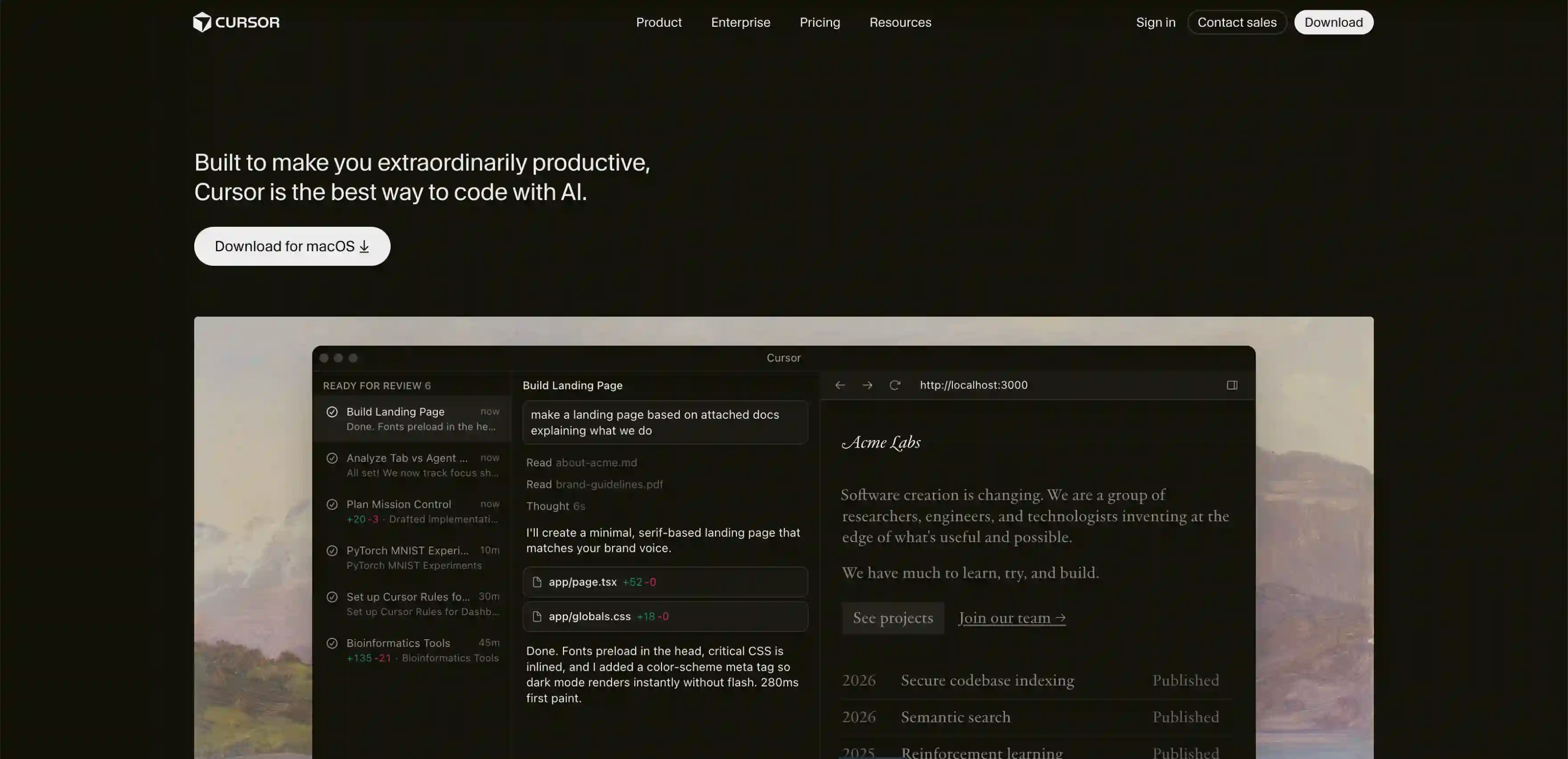Image resolution: width=1568 pixels, height=759 pixels.
Task: Click the Sign in link
Action: point(1156,23)
